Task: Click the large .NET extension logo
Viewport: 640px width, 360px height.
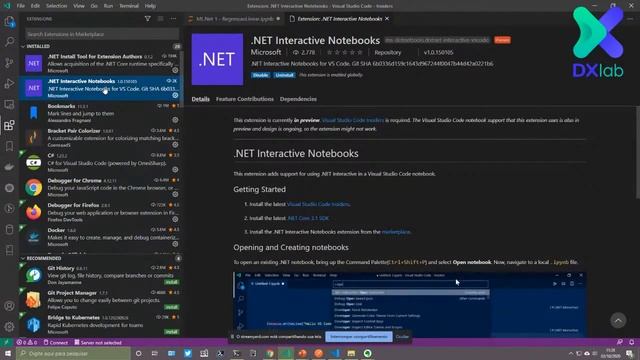Action: coord(217,60)
